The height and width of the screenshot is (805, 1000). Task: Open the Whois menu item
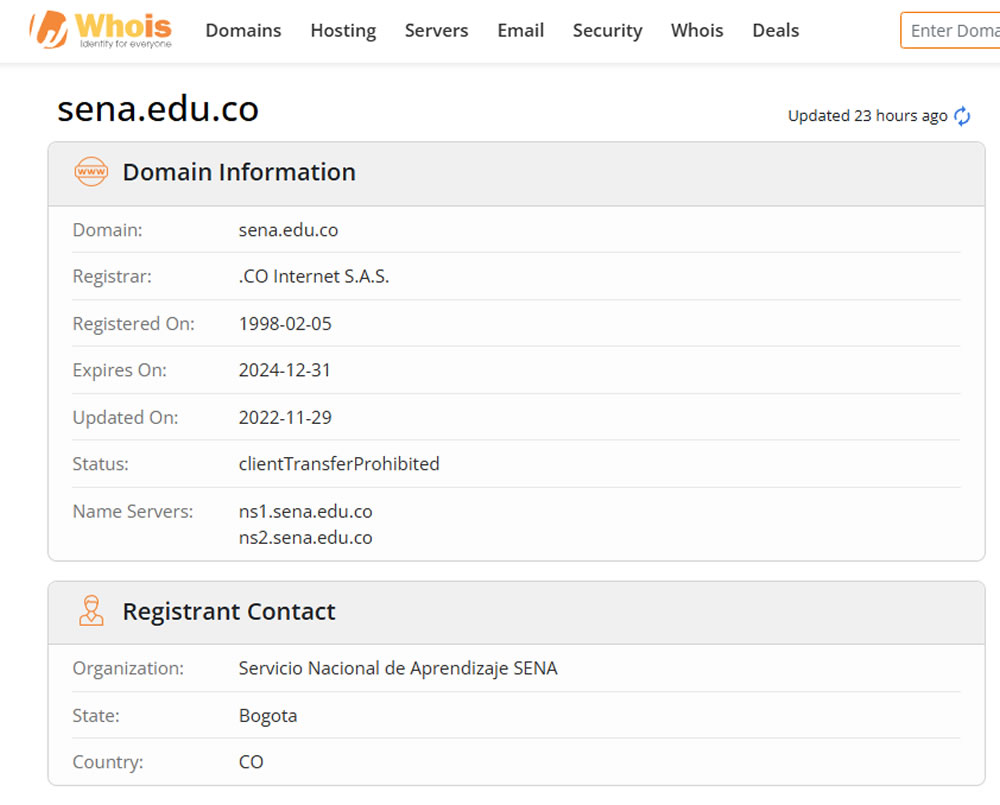pyautogui.click(x=697, y=31)
